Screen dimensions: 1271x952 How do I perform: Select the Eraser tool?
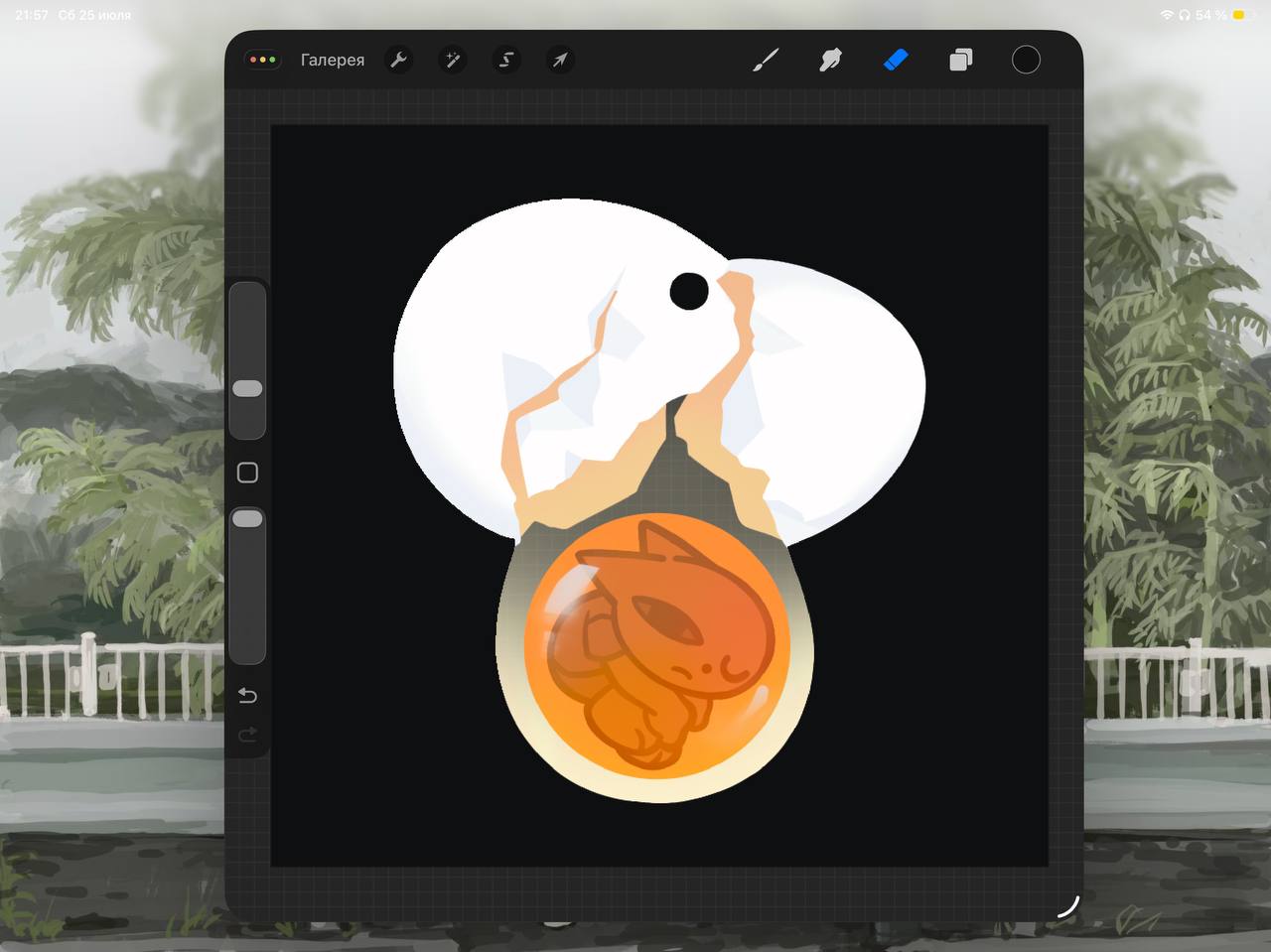pyautogui.click(x=896, y=60)
